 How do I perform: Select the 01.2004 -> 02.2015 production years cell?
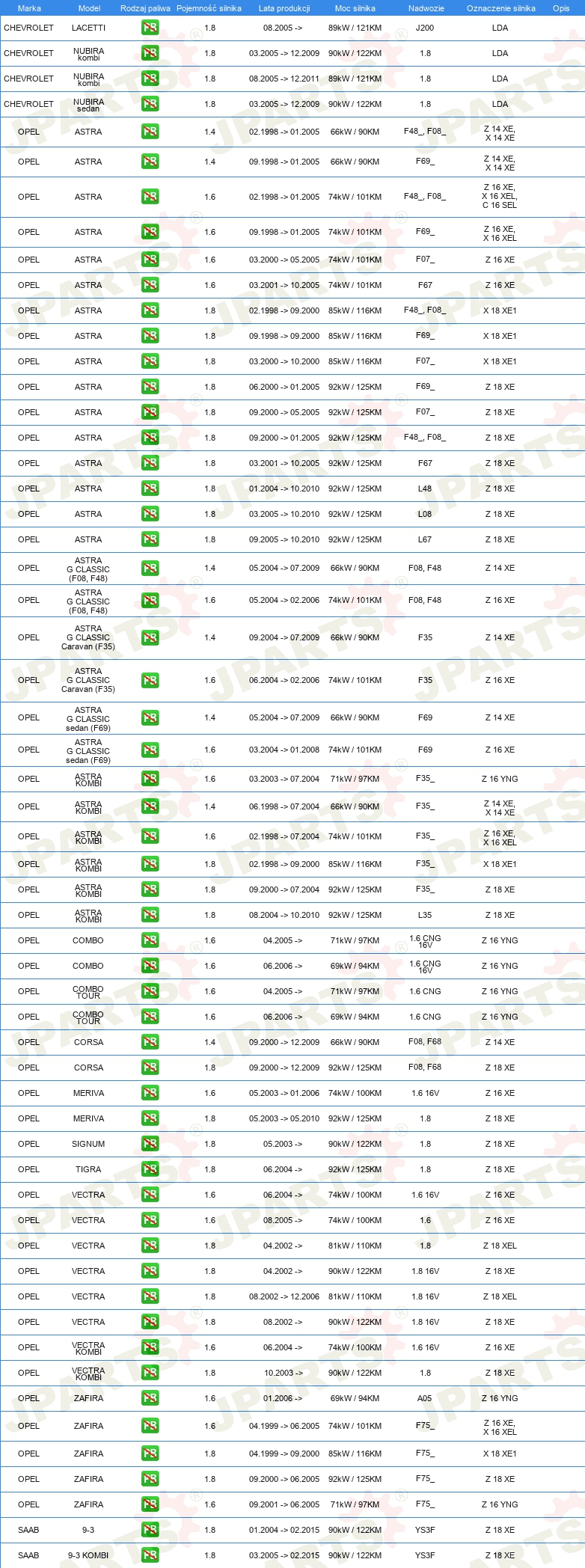click(284, 1530)
